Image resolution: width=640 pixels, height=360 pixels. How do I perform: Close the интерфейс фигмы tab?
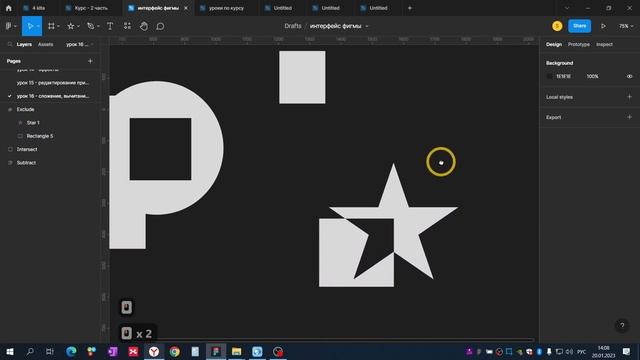[x=186, y=8]
